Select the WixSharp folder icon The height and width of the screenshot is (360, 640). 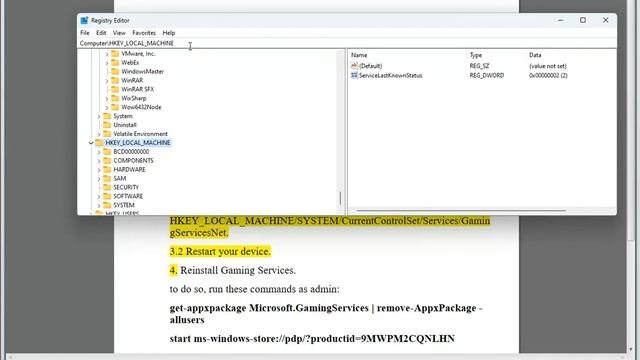tap(115, 98)
